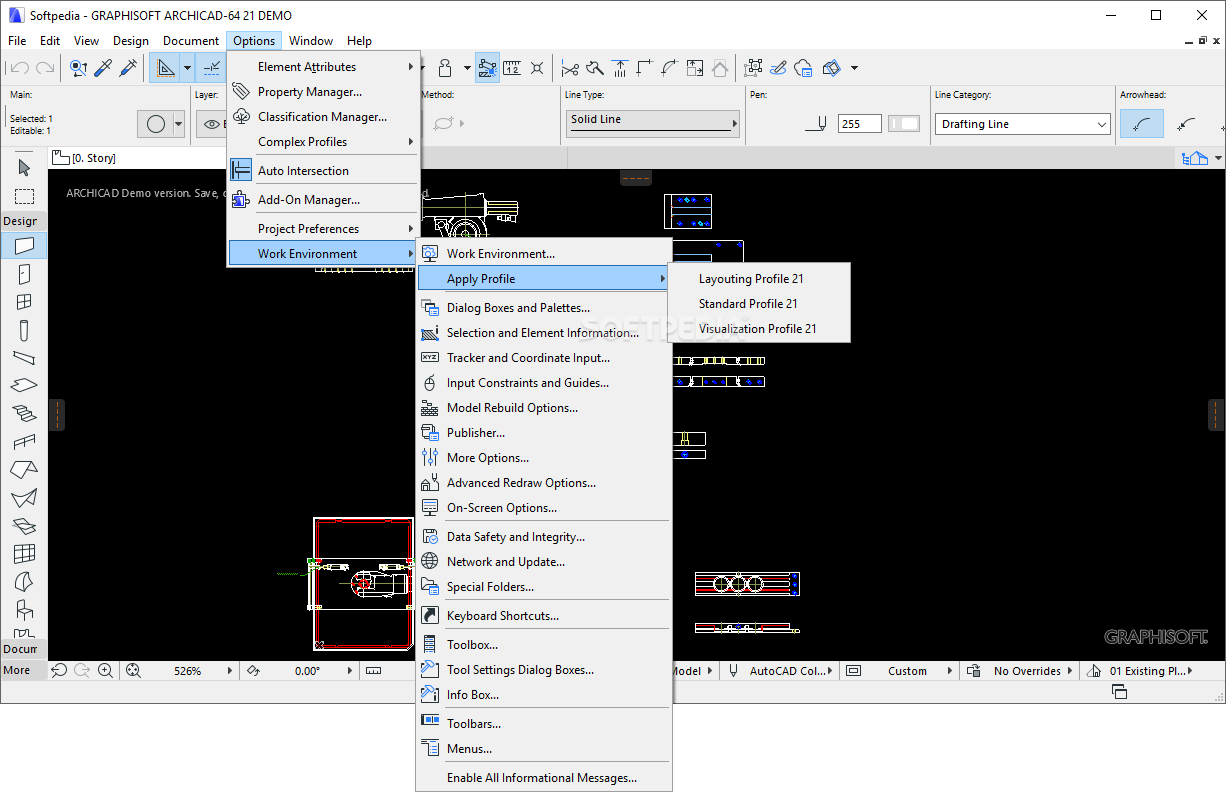
Task: Select the Stair tool in toolbox
Action: (24, 414)
